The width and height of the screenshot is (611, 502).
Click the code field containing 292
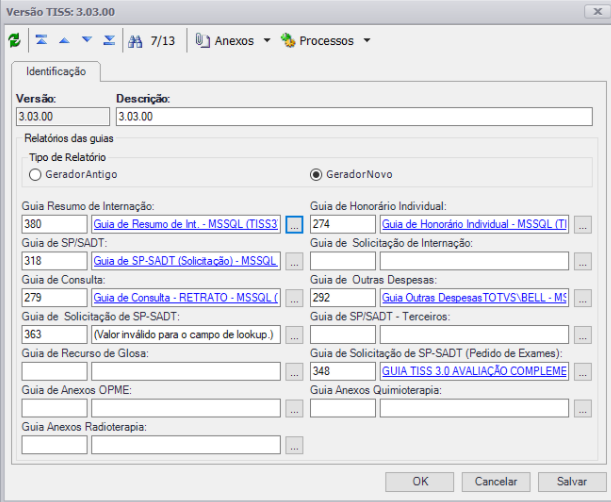click(343, 298)
